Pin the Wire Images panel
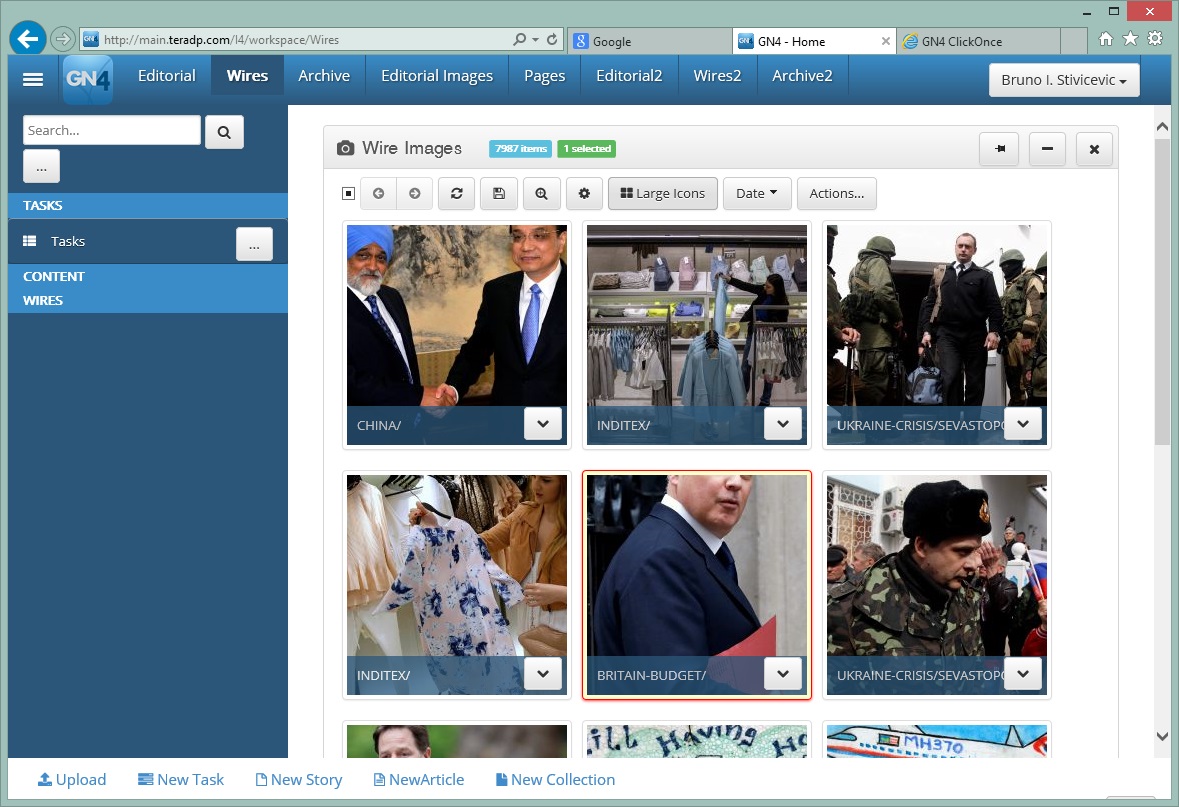The height and width of the screenshot is (807, 1179). pyautogui.click(x=999, y=149)
